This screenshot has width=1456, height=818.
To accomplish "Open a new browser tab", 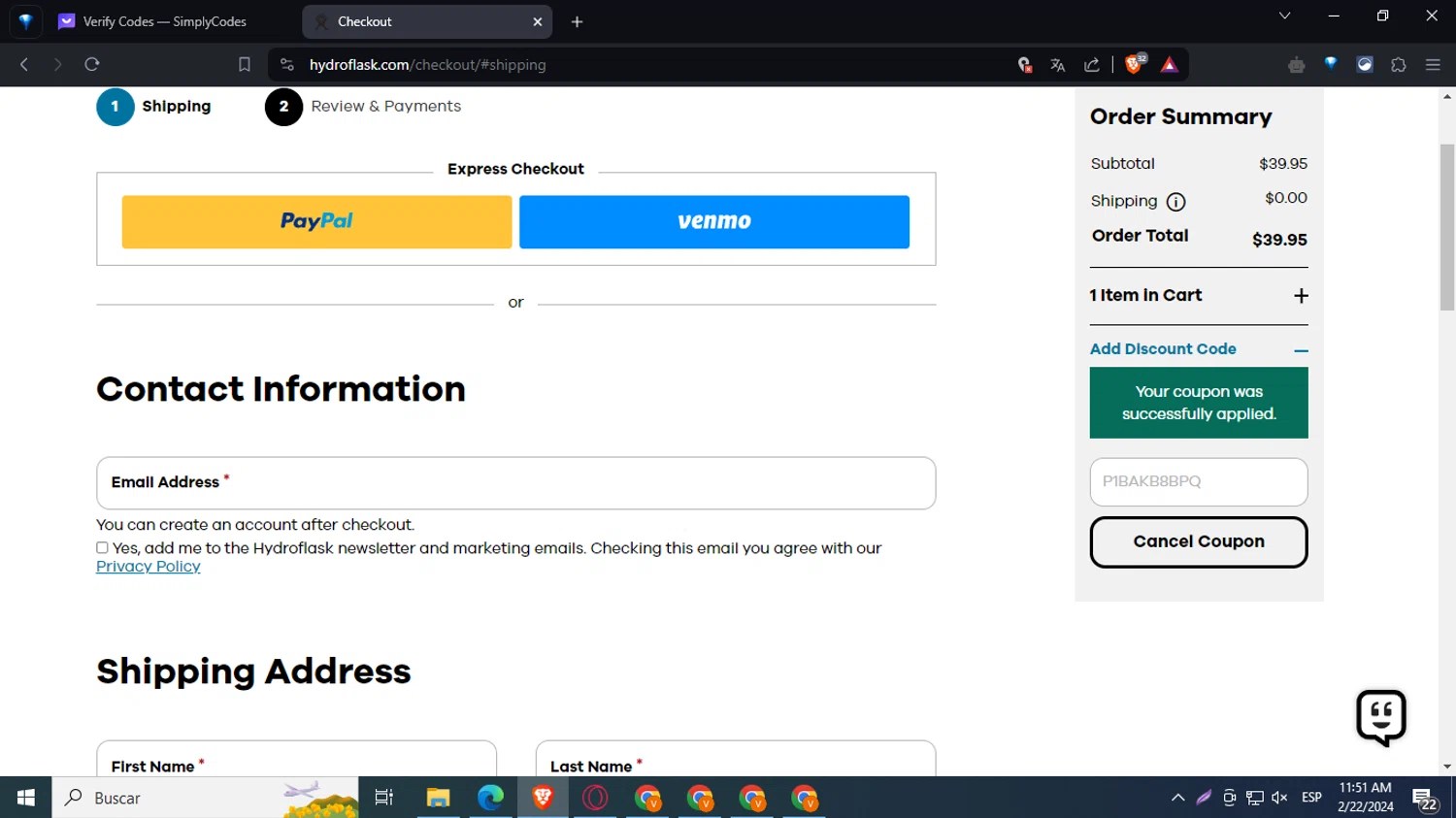I will coord(577,21).
